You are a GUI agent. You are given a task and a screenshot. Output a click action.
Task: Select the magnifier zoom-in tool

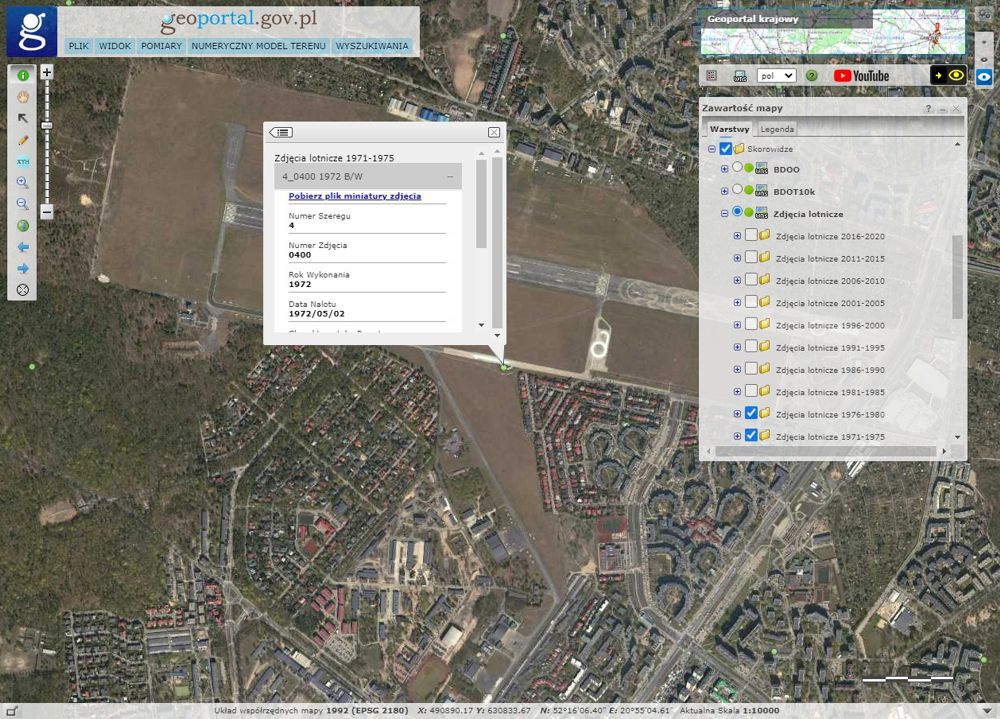coord(23,182)
